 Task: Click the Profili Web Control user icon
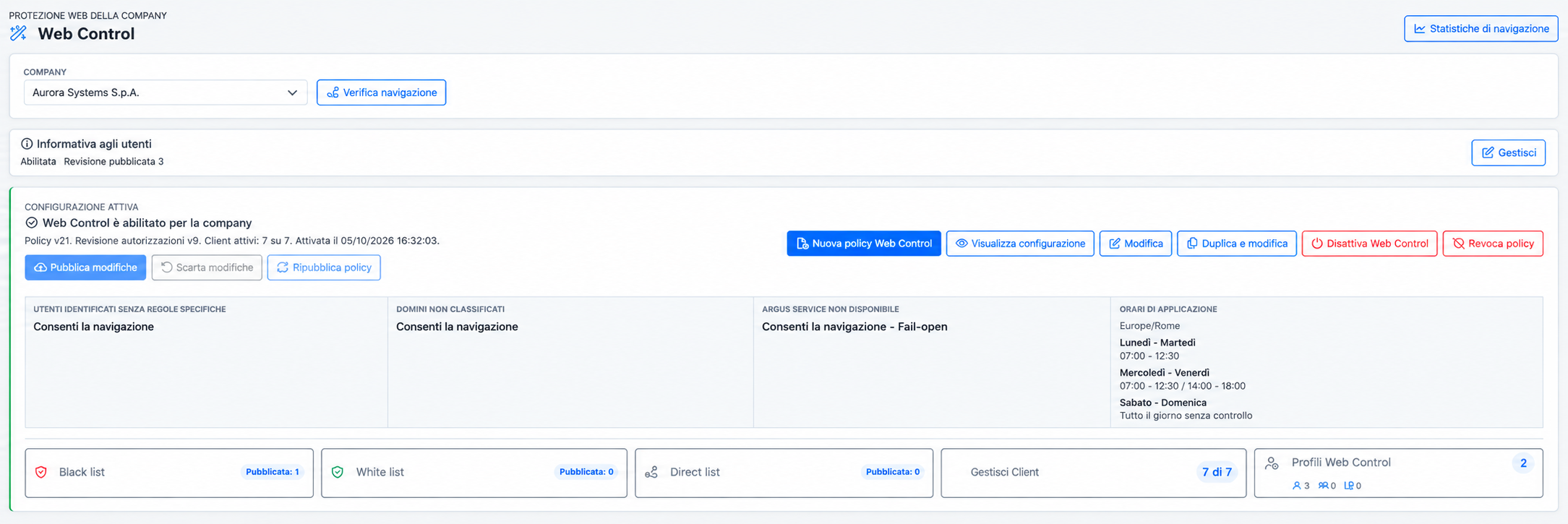point(1272,464)
